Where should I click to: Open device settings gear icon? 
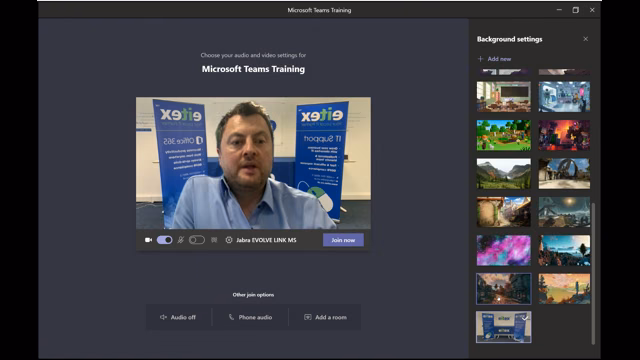coord(229,240)
